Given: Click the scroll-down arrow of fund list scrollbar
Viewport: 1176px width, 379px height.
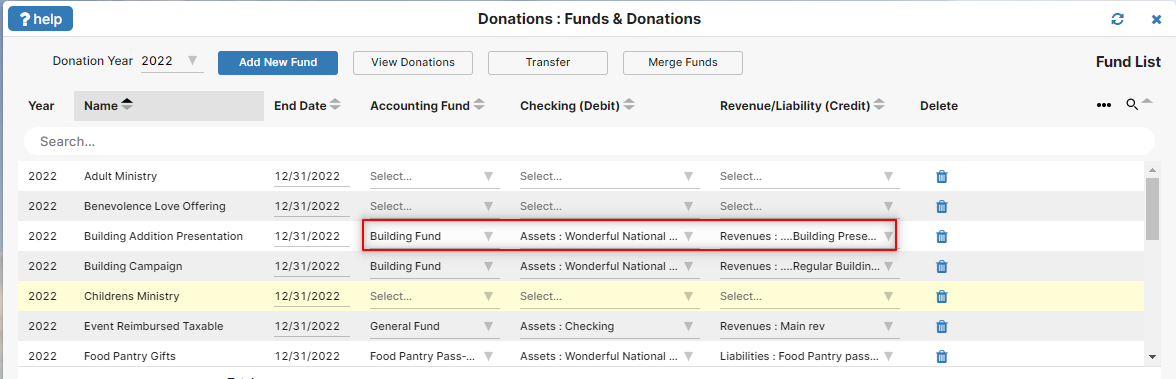Looking at the screenshot, I should 1152,356.
